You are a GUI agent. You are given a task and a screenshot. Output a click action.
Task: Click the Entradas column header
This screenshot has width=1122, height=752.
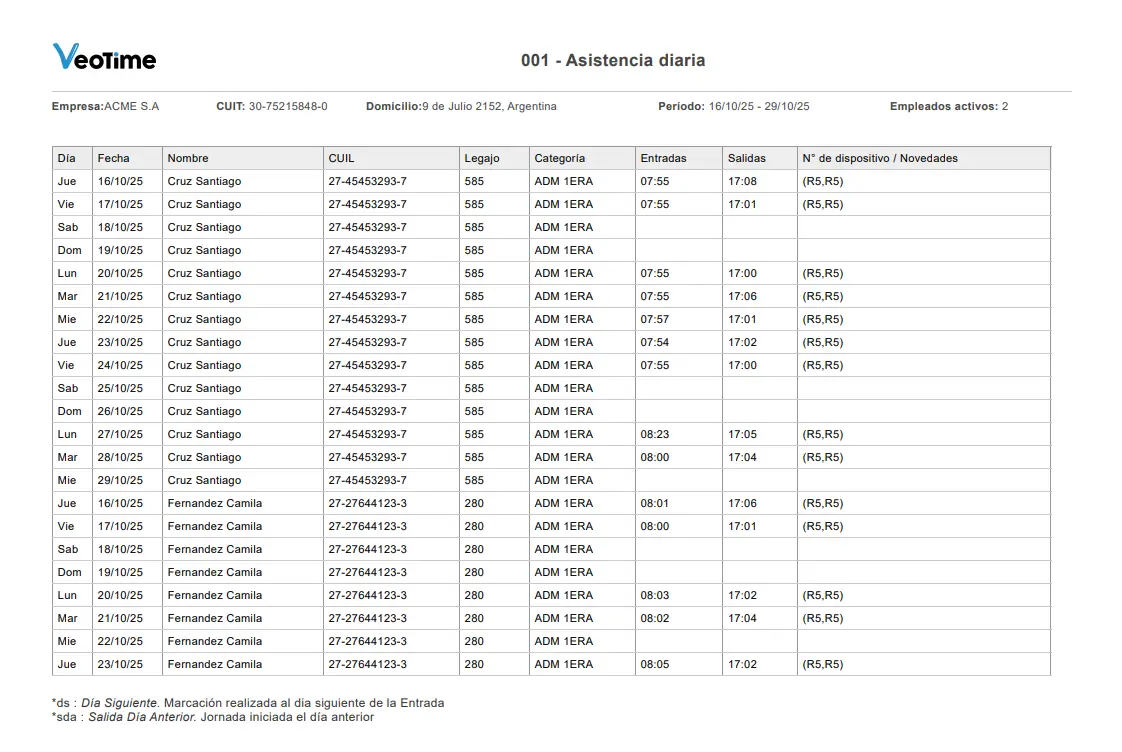coord(664,157)
